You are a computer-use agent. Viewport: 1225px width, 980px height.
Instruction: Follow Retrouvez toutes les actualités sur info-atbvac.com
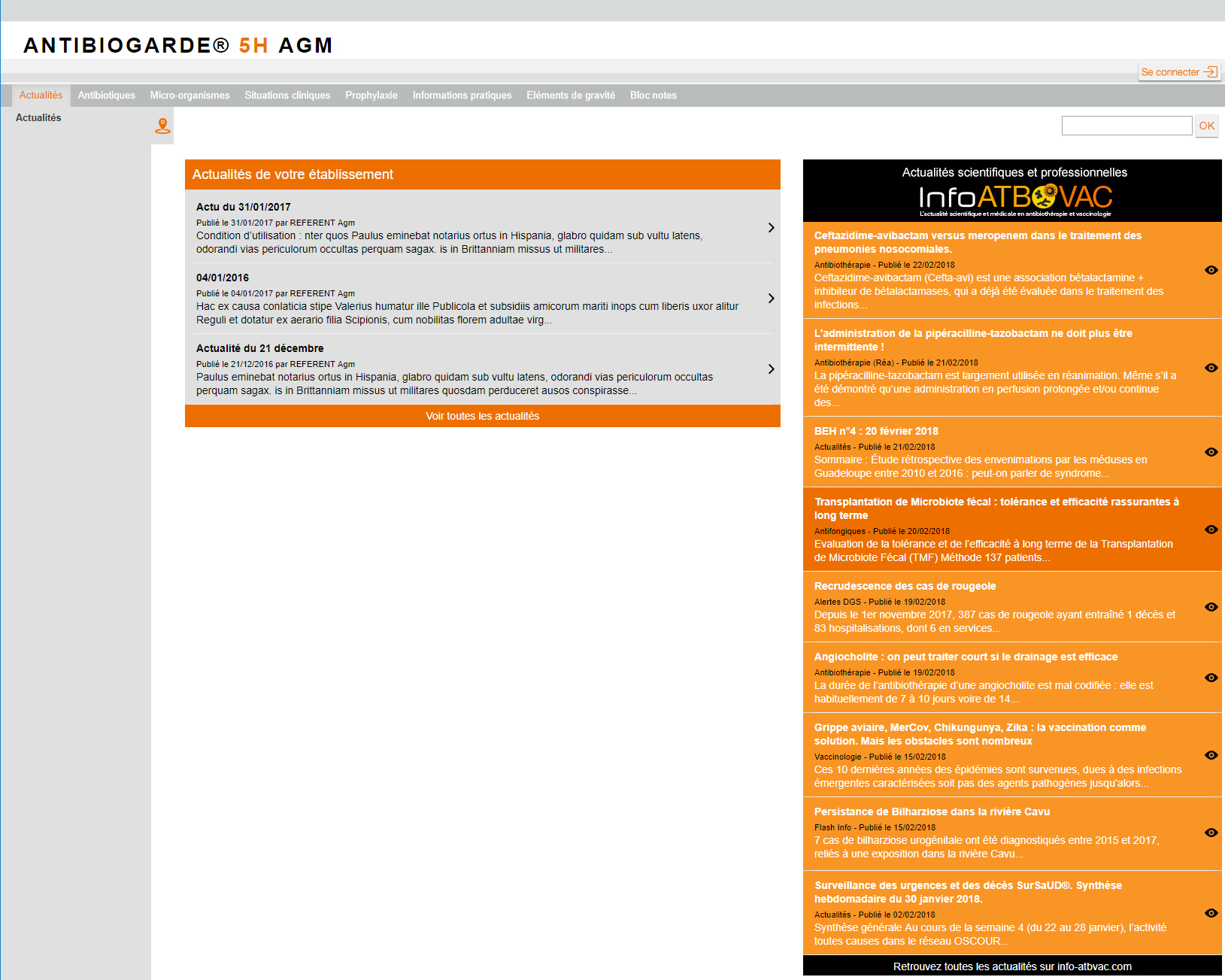tap(1012, 966)
